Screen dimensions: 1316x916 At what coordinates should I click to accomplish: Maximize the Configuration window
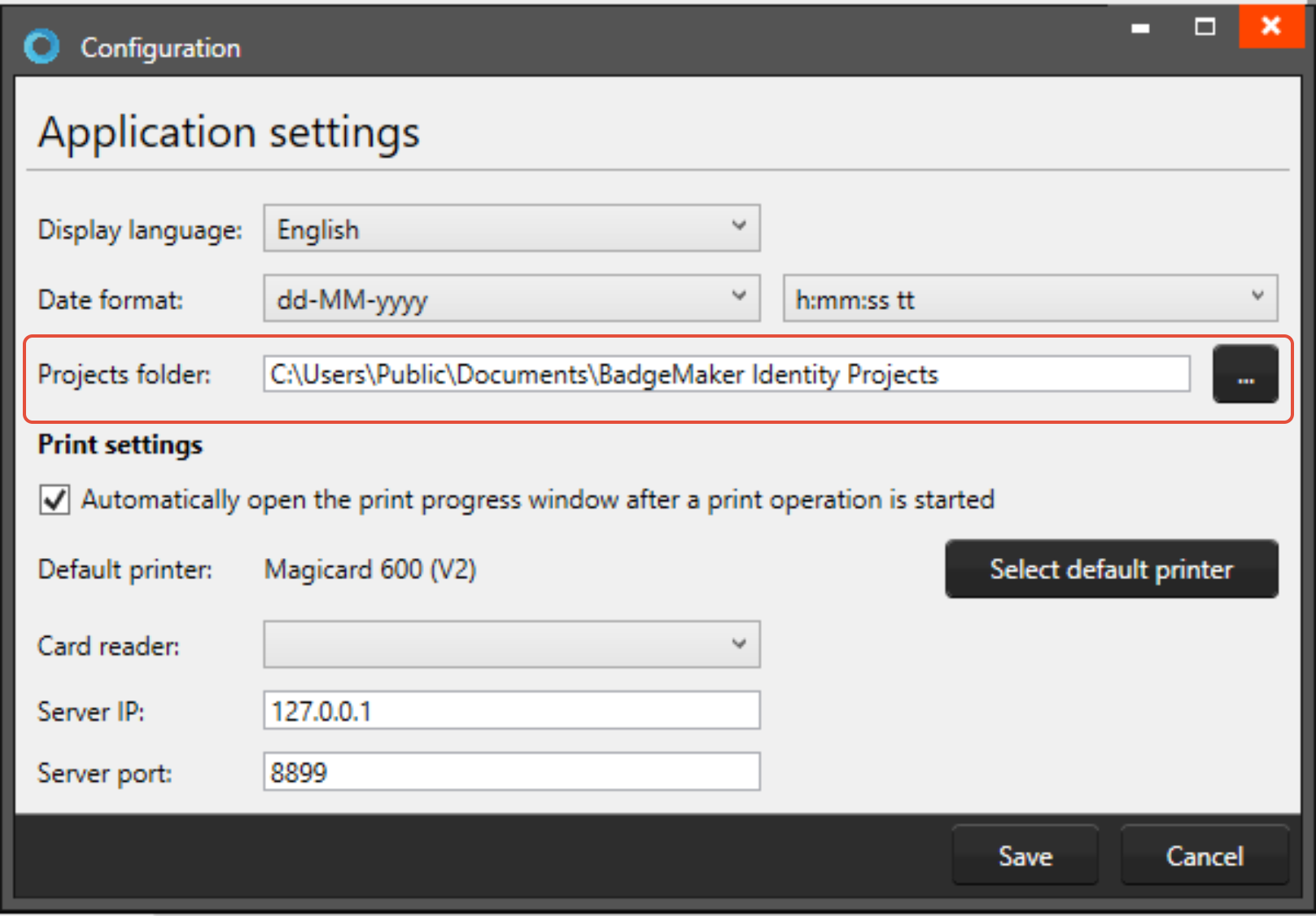point(1205,27)
